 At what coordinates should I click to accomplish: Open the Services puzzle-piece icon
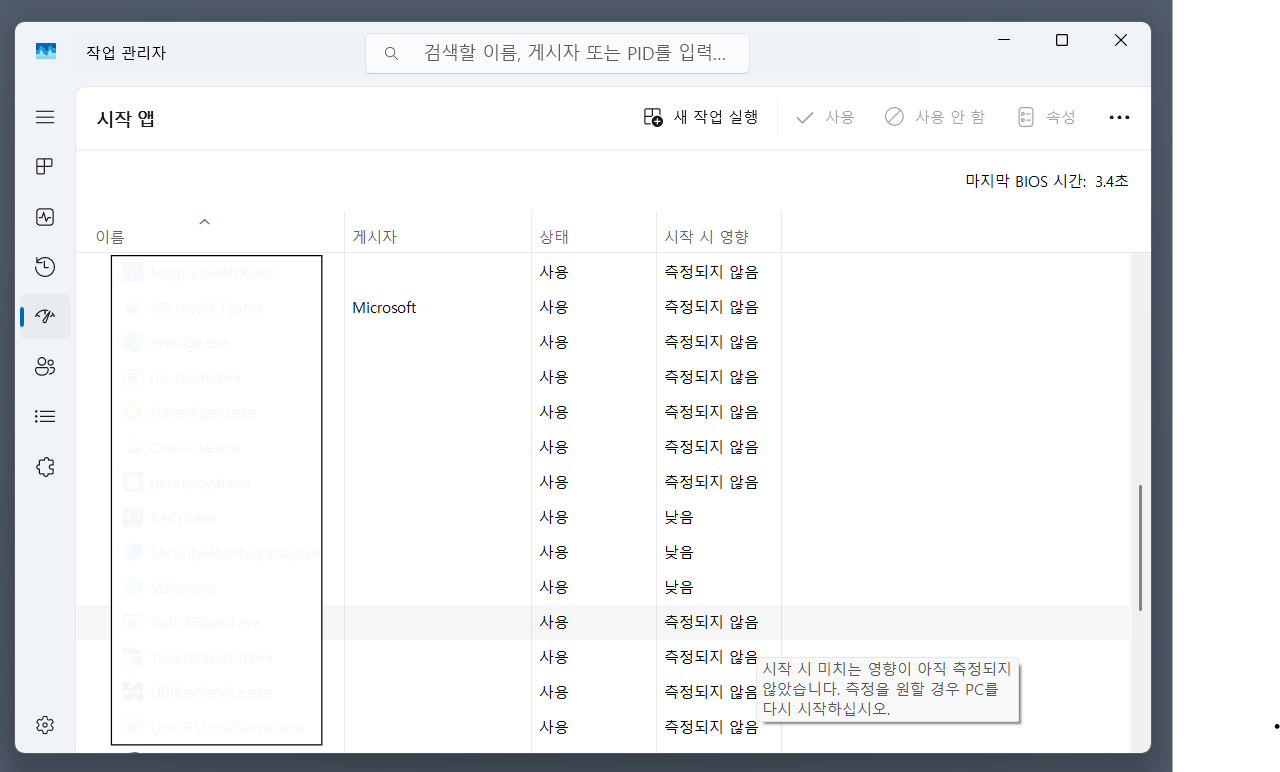click(x=45, y=467)
